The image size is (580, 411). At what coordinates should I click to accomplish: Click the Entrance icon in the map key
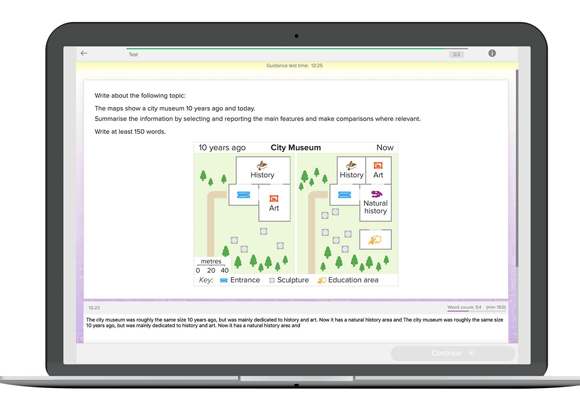[223, 280]
